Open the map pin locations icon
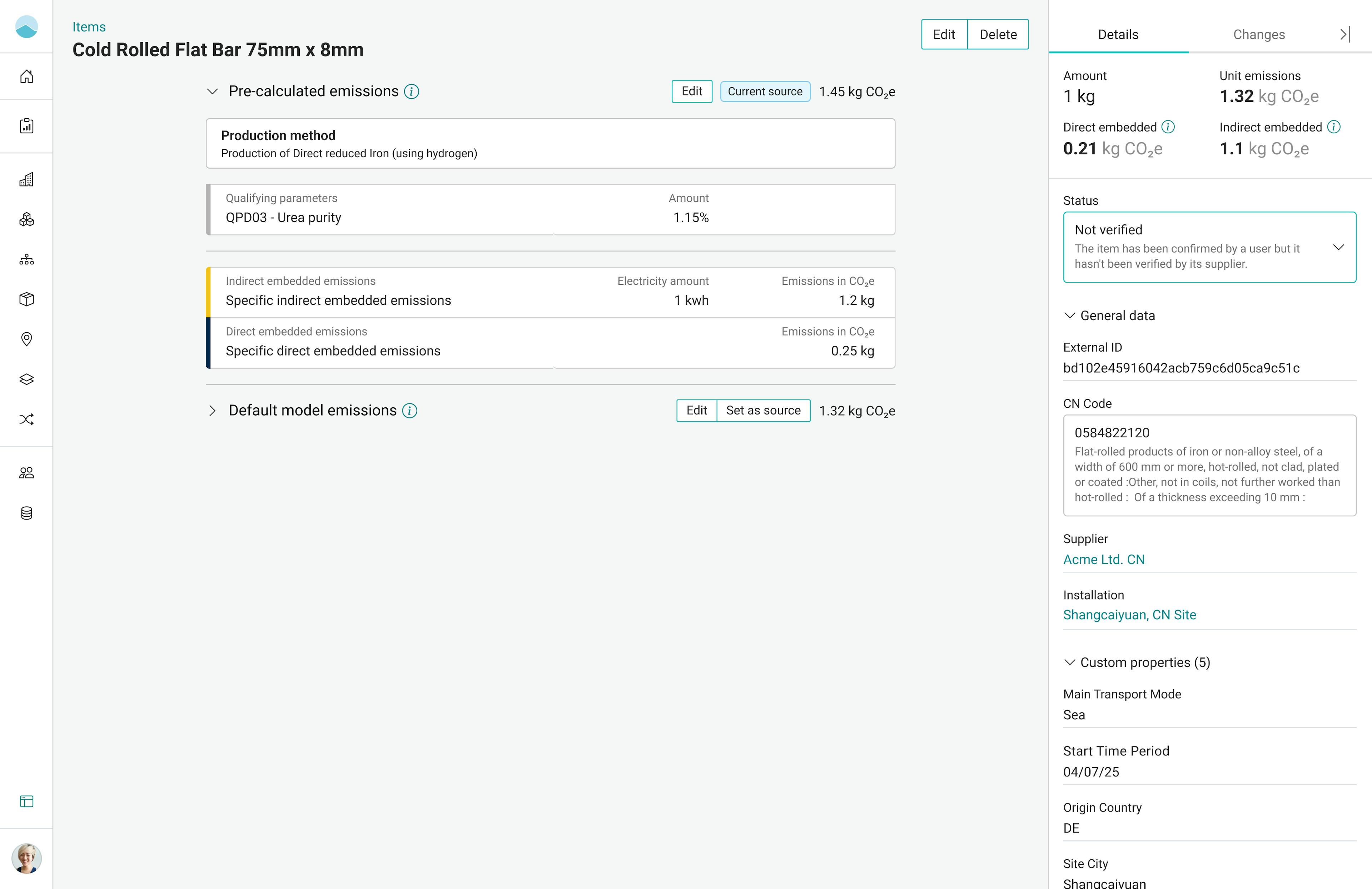Screen dimensions: 1372x889 click(x=26, y=338)
